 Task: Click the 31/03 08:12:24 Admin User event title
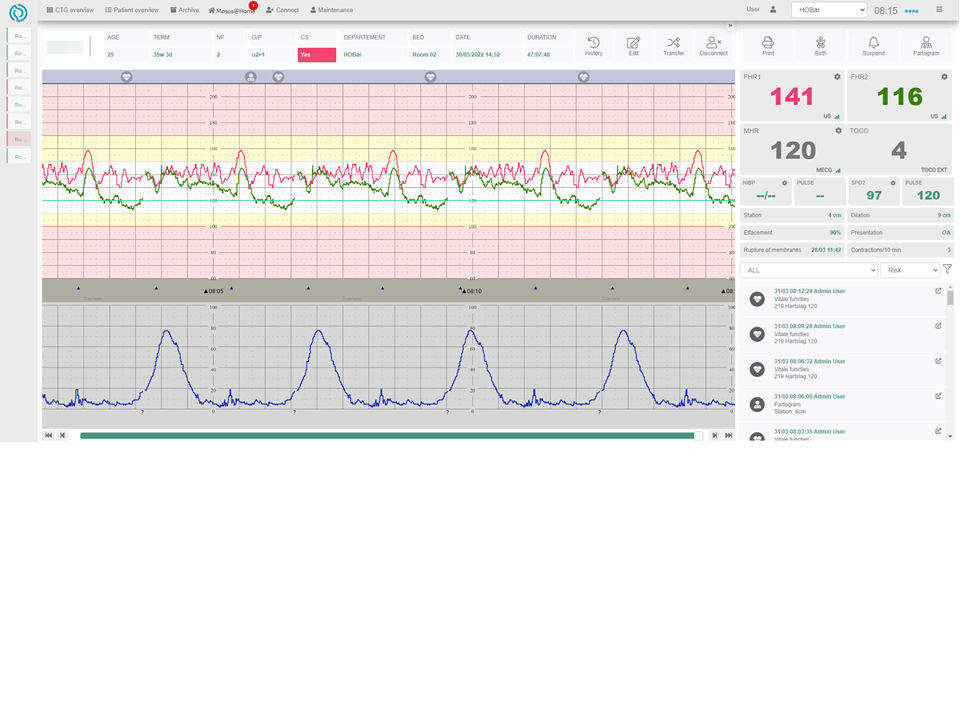click(x=809, y=291)
